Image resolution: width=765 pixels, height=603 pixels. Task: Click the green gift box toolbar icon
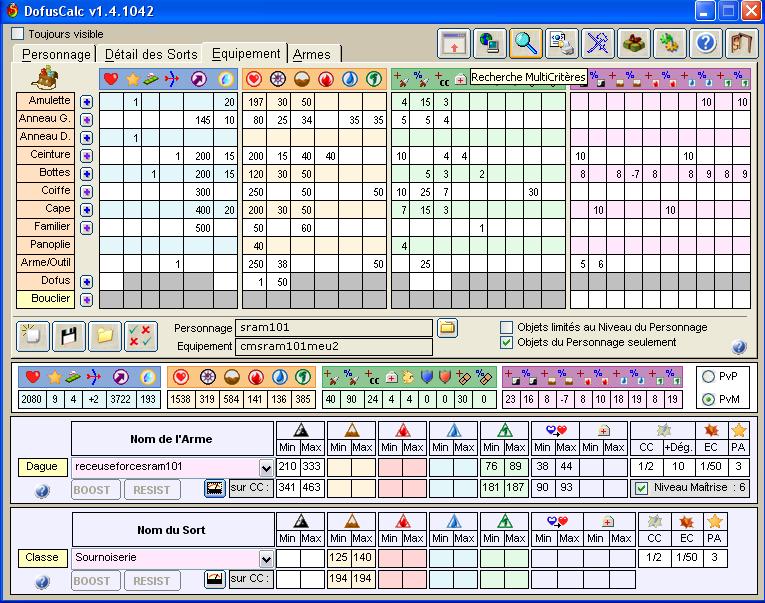pyautogui.click(x=634, y=43)
